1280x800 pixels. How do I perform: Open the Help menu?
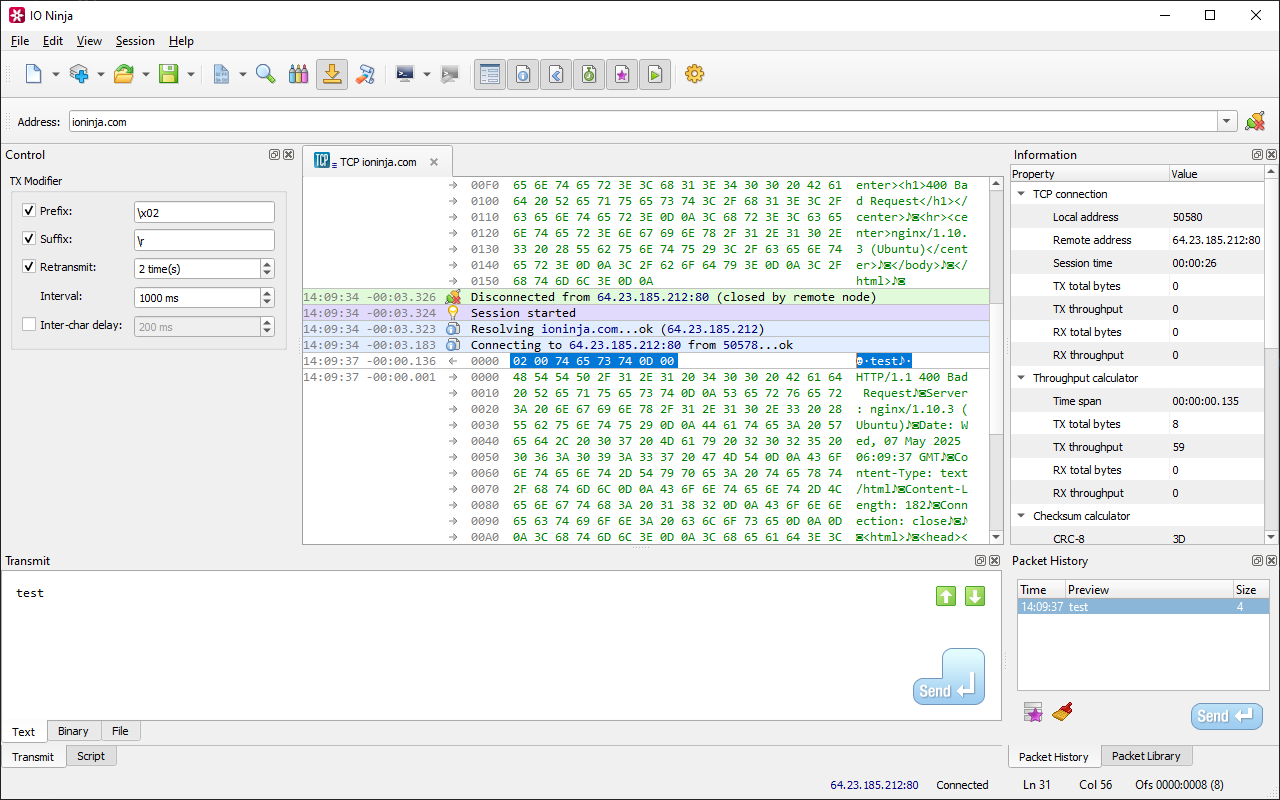pyautogui.click(x=181, y=41)
